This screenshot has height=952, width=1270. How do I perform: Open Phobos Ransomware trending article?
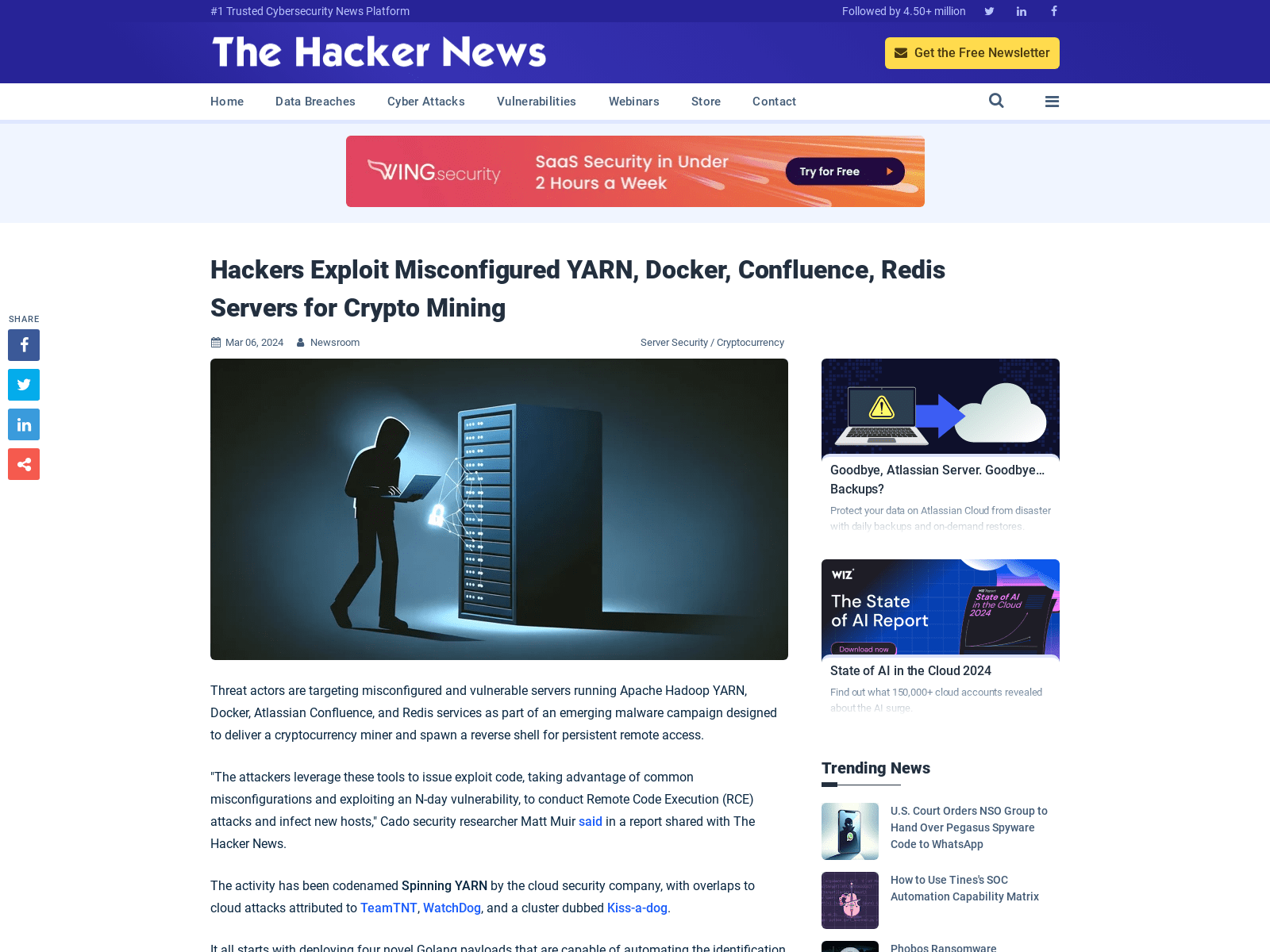[943, 947]
